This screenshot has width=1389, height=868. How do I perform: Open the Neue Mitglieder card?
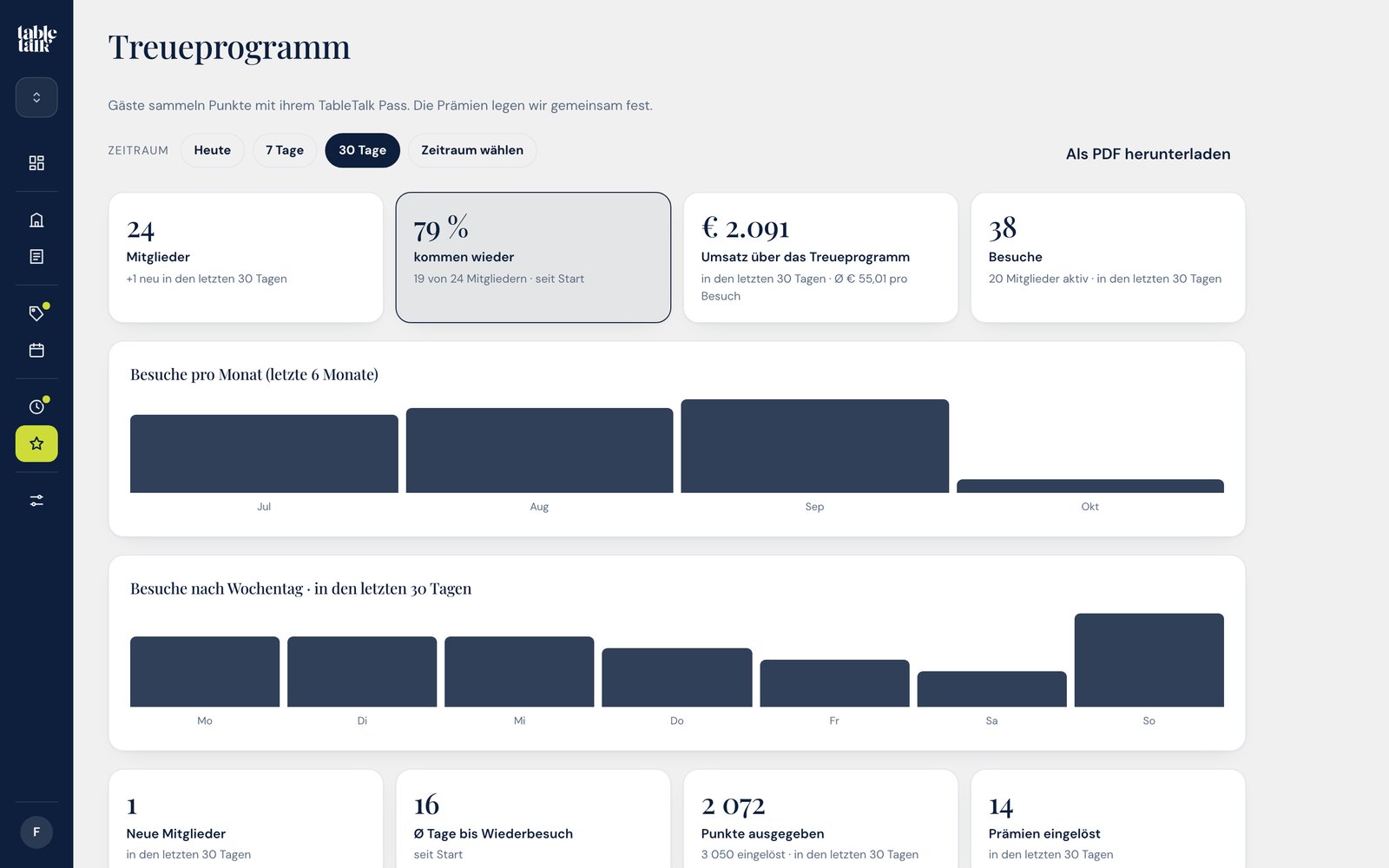pos(246,819)
